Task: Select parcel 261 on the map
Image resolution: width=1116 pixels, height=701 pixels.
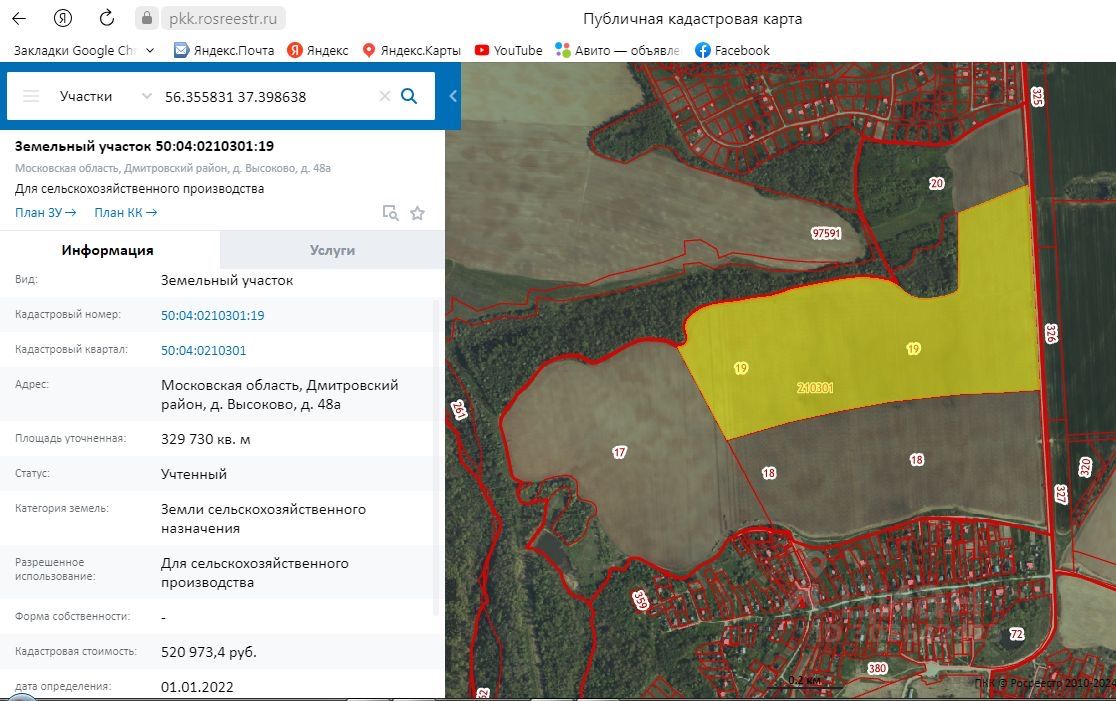Action: pos(459,410)
